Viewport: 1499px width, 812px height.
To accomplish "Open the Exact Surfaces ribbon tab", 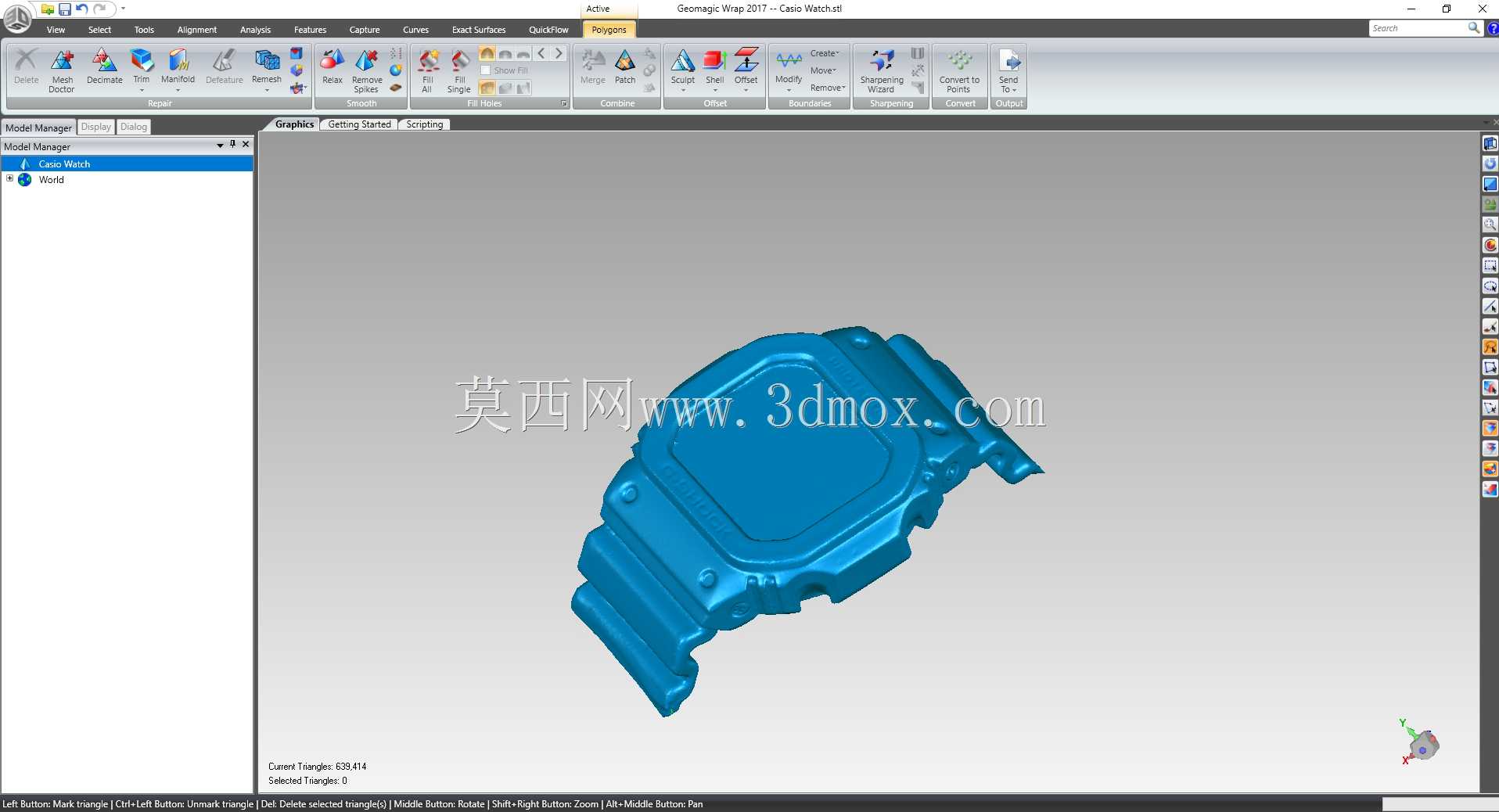I will 479,30.
